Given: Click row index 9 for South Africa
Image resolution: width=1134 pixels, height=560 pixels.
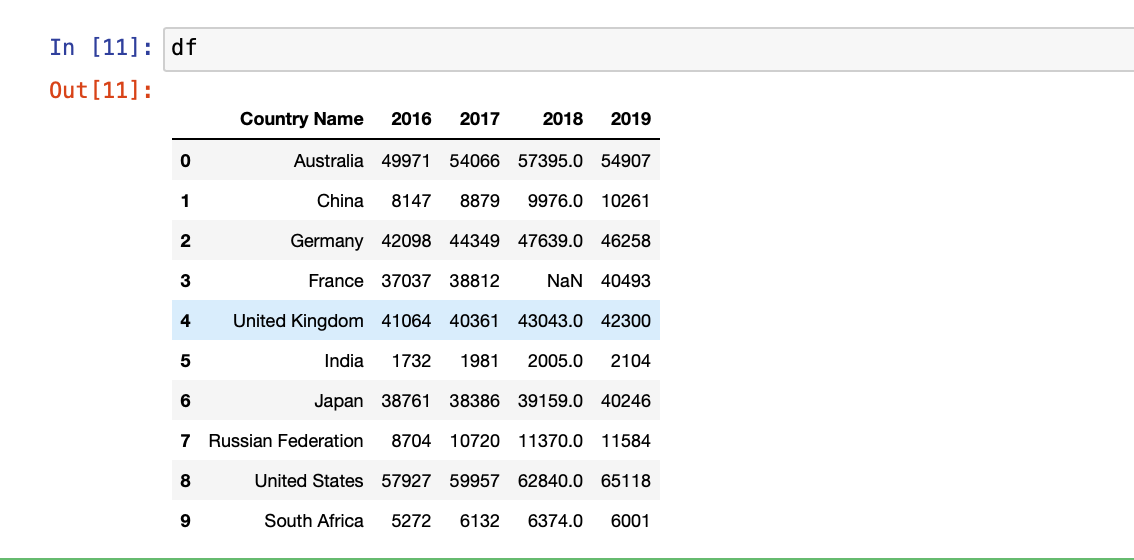Looking at the screenshot, I should [x=185, y=521].
